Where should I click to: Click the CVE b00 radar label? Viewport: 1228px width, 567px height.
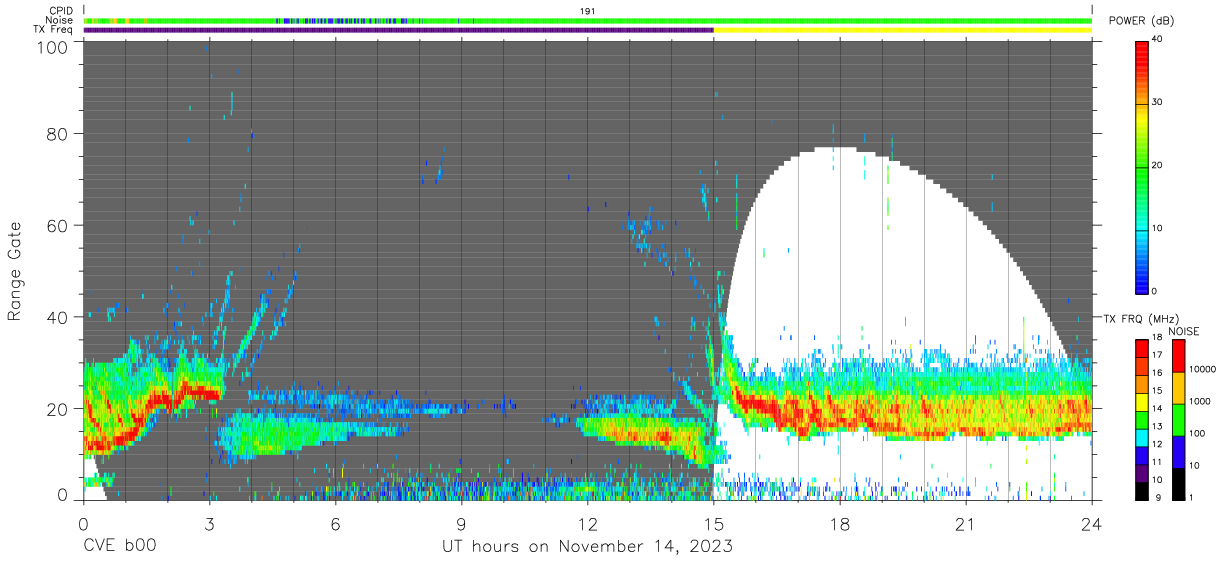pos(118,547)
